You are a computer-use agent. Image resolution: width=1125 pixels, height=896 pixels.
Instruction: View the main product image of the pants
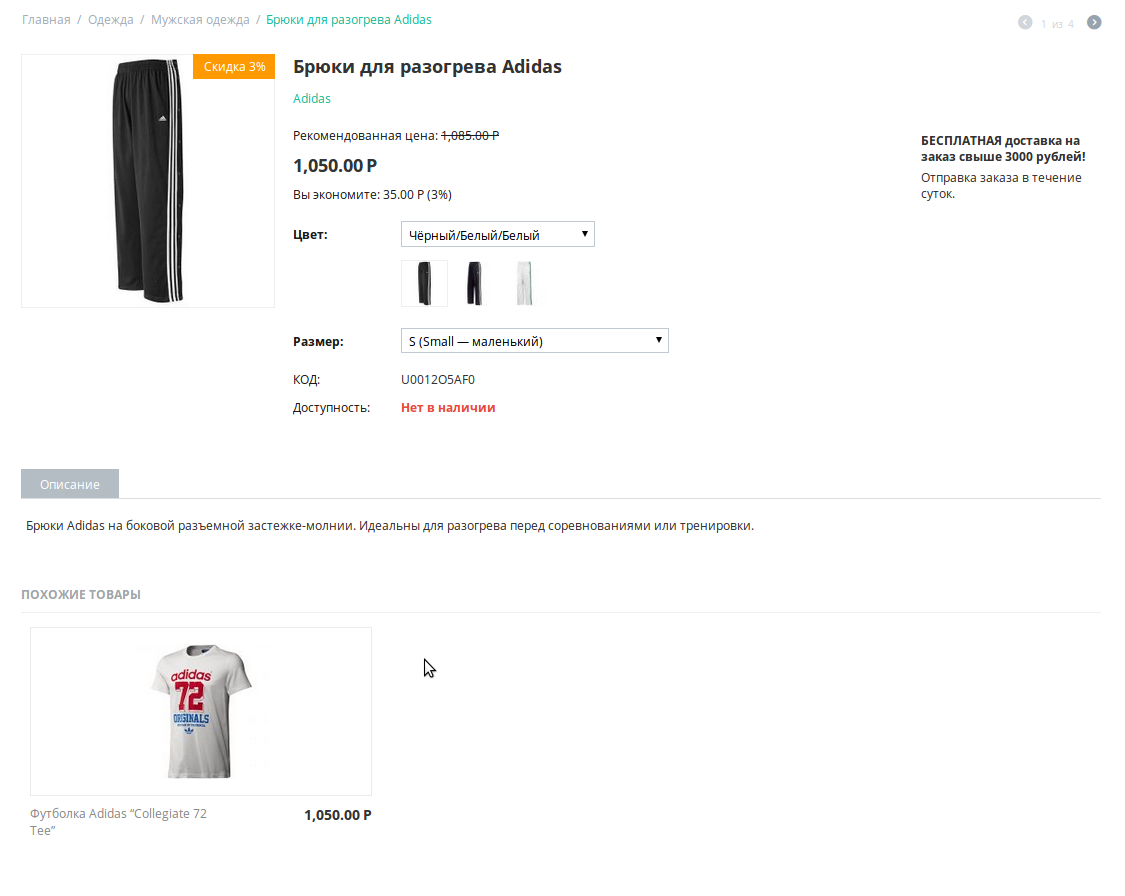[x=148, y=181]
